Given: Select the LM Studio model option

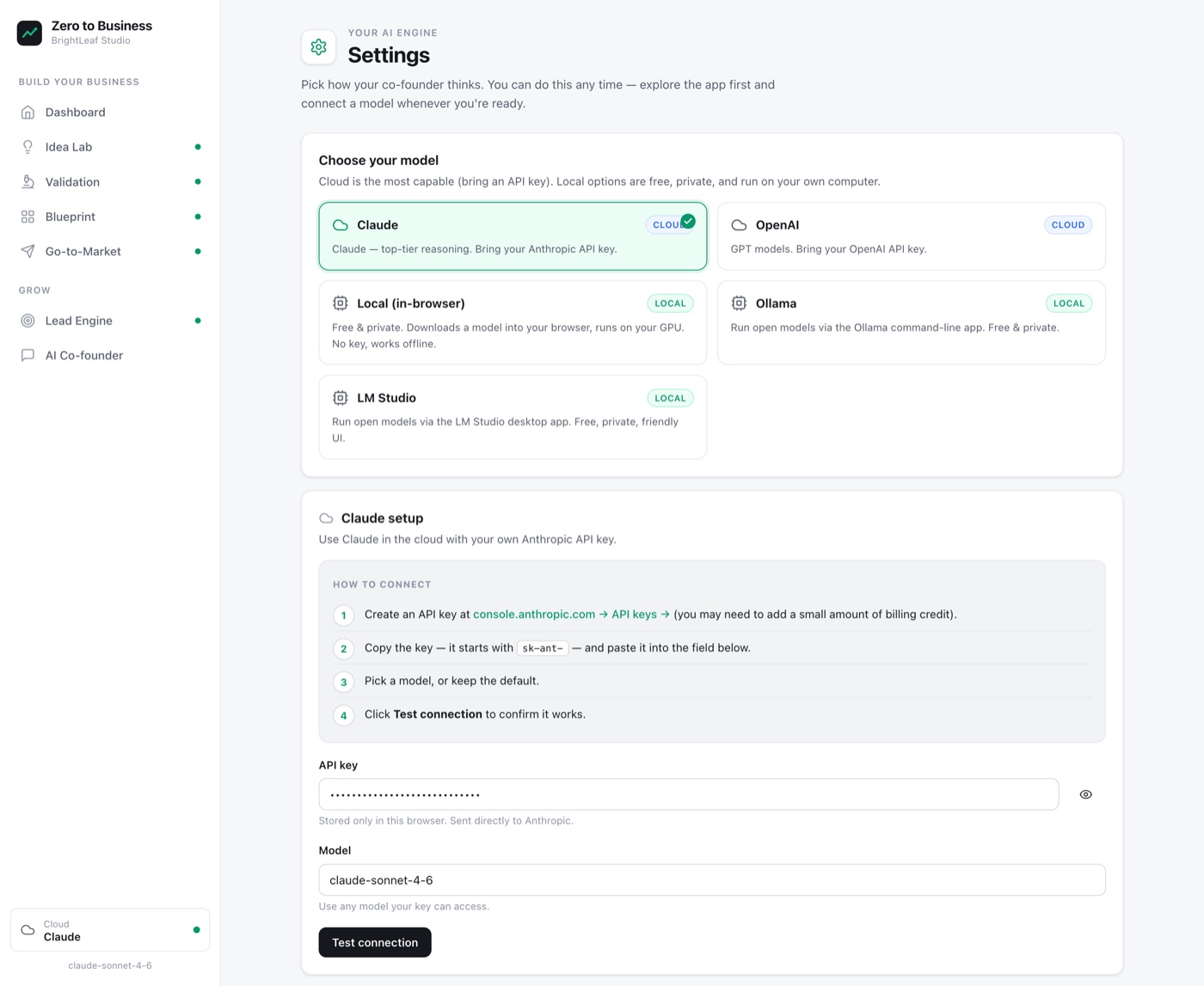Looking at the screenshot, I should (513, 417).
